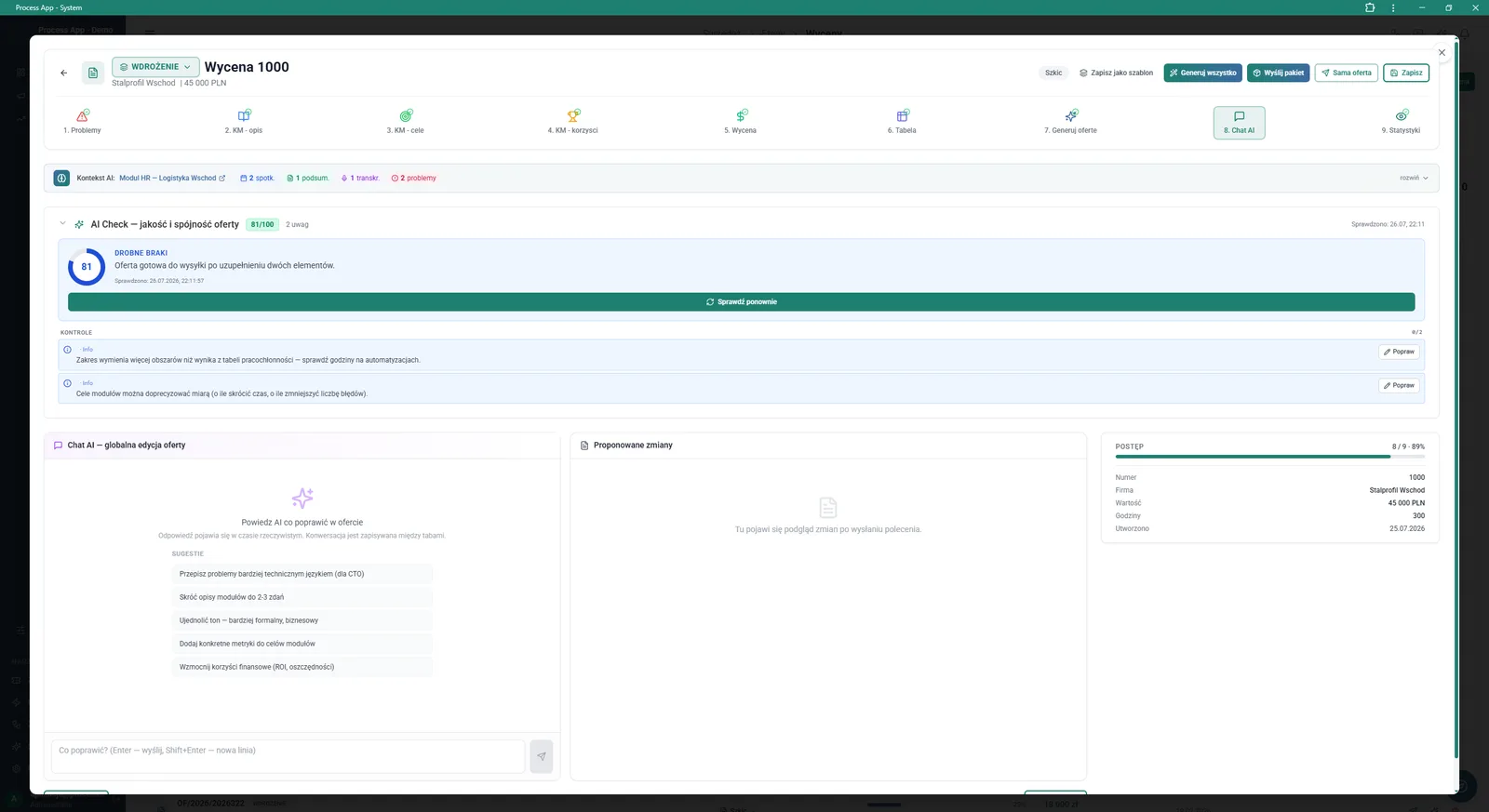This screenshot has width=1489, height=812.
Task: Click the Szkic status badge
Action: pos(1053,73)
